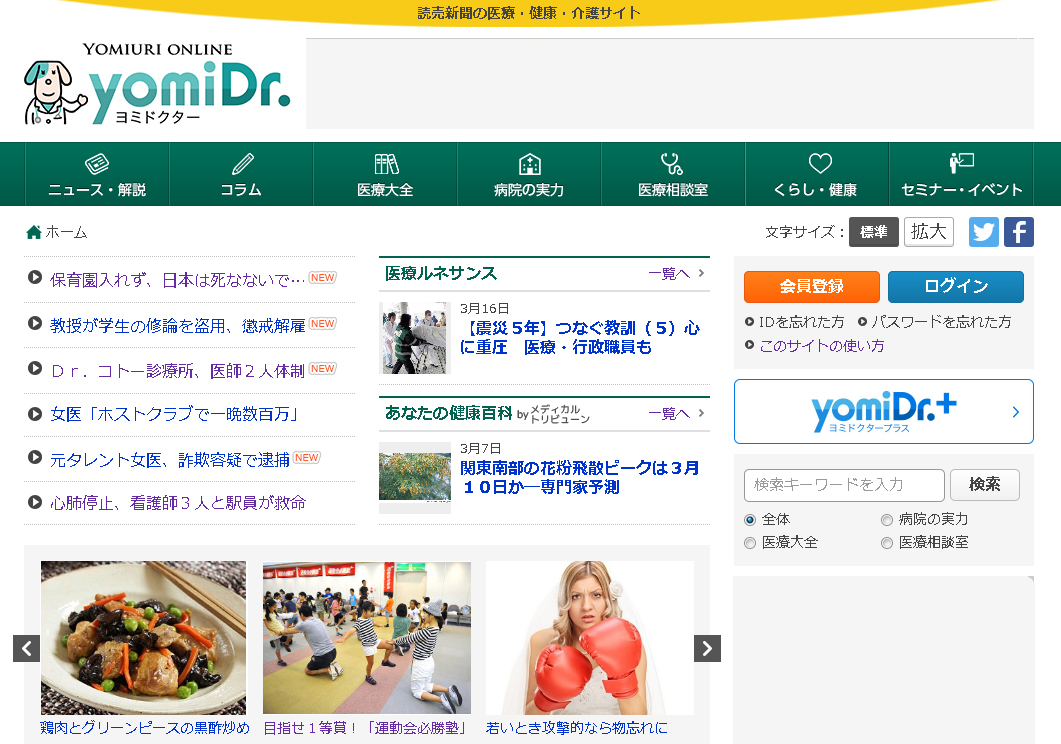The image size is (1061, 744).
Task: Open 【震災5年】つなぐ教訓 article title
Action: pyautogui.click(x=579, y=338)
